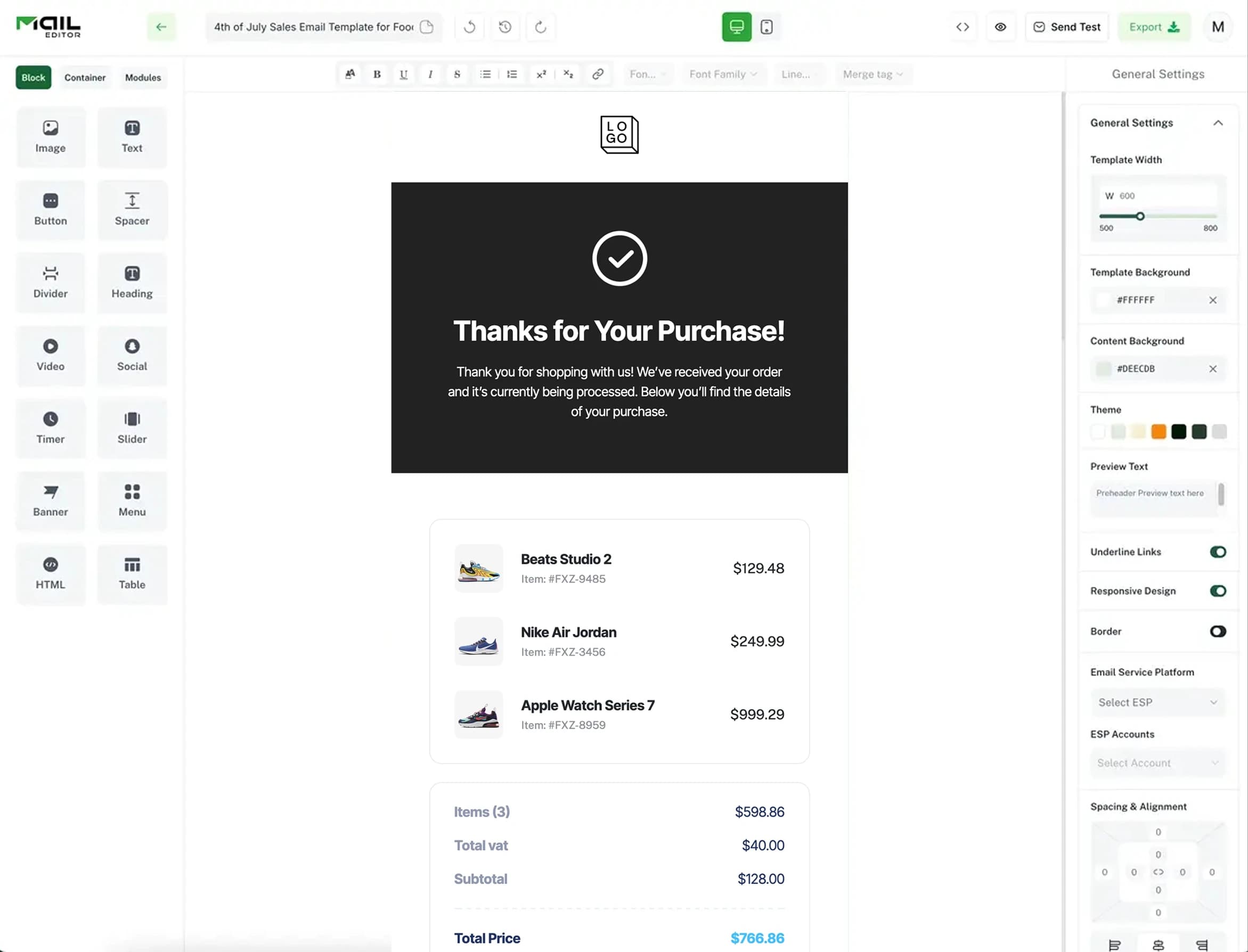This screenshot has height=952, width=1248.
Task: Add a Spacer block
Action: (x=132, y=210)
